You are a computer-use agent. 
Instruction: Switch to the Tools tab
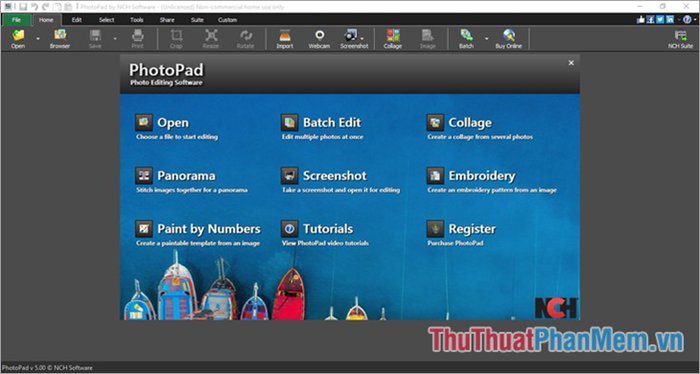pyautogui.click(x=137, y=20)
